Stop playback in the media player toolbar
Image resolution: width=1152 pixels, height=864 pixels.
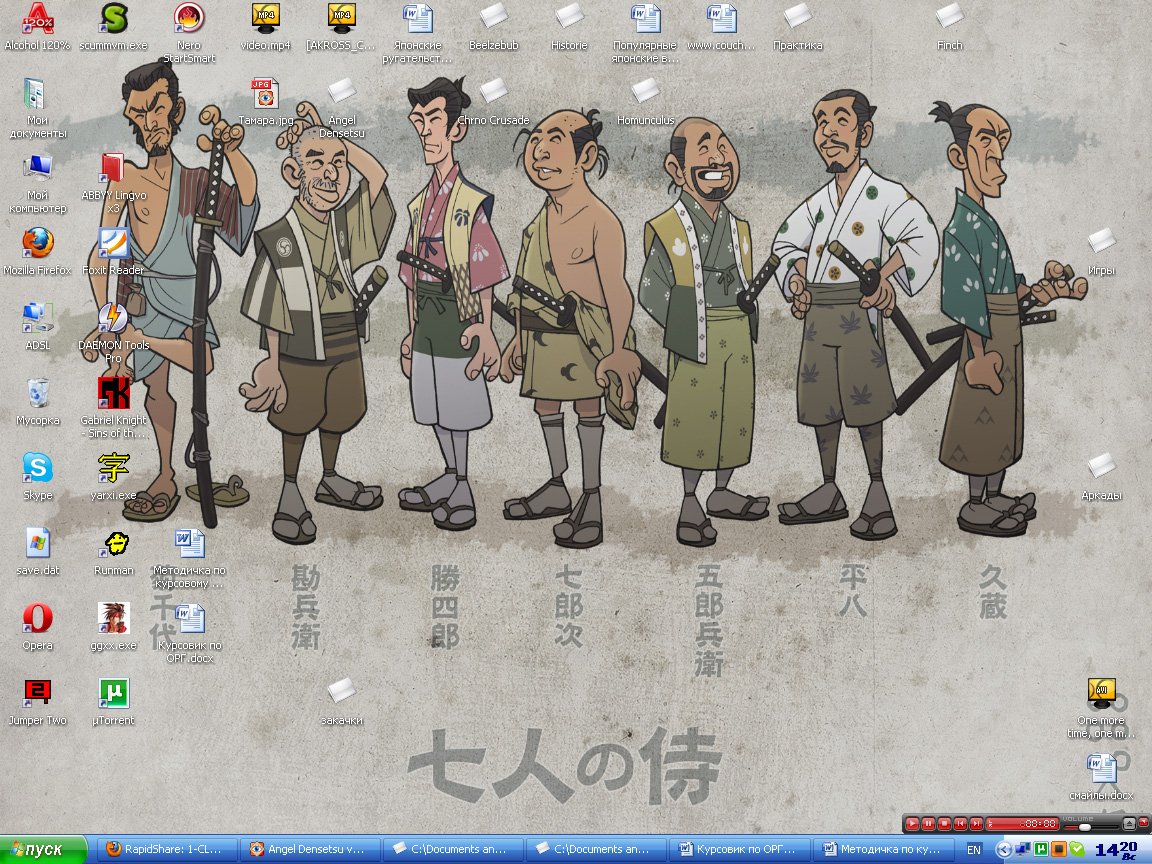(x=944, y=824)
